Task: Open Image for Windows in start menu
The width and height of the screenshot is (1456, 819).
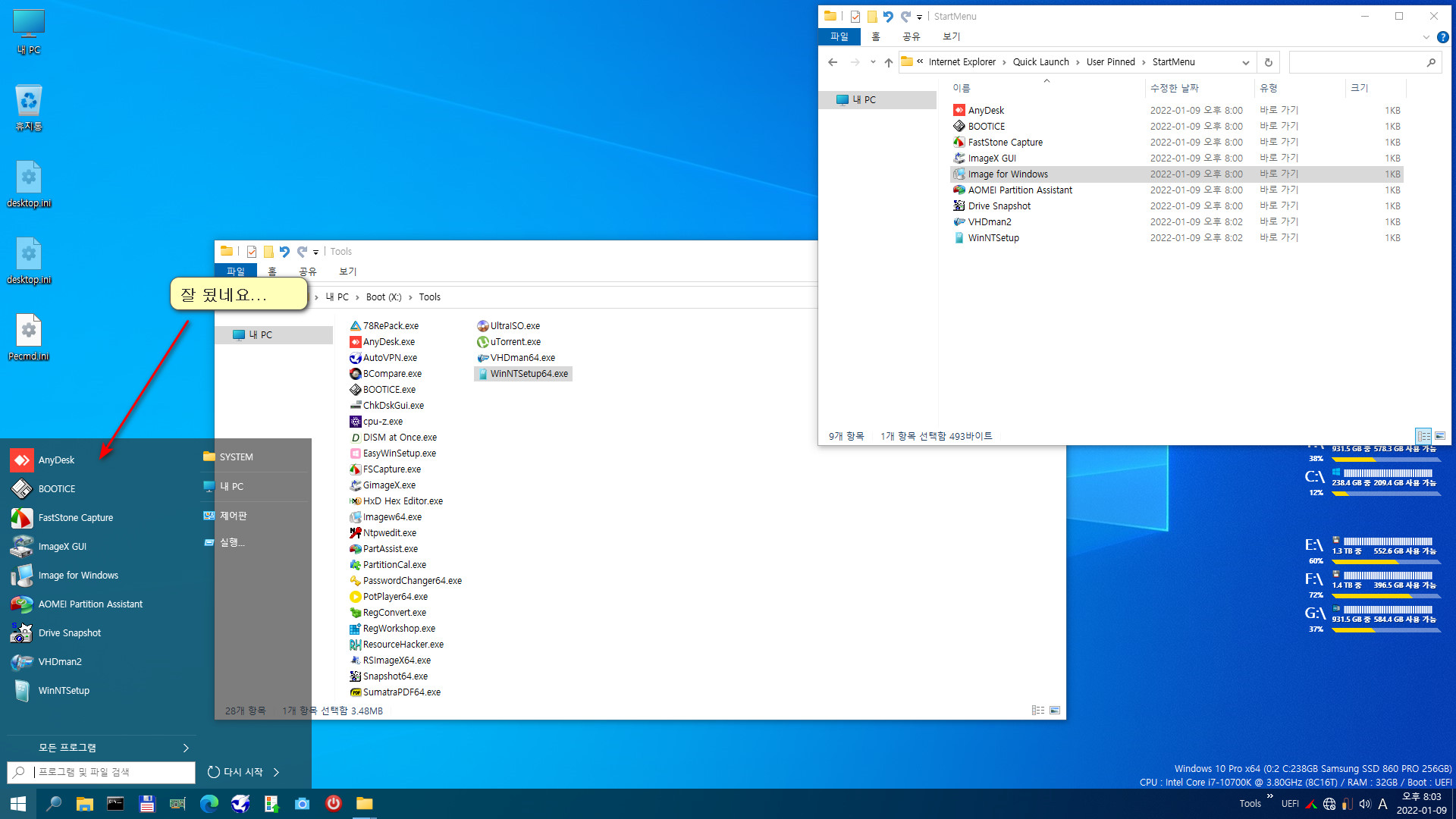Action: tap(78, 575)
